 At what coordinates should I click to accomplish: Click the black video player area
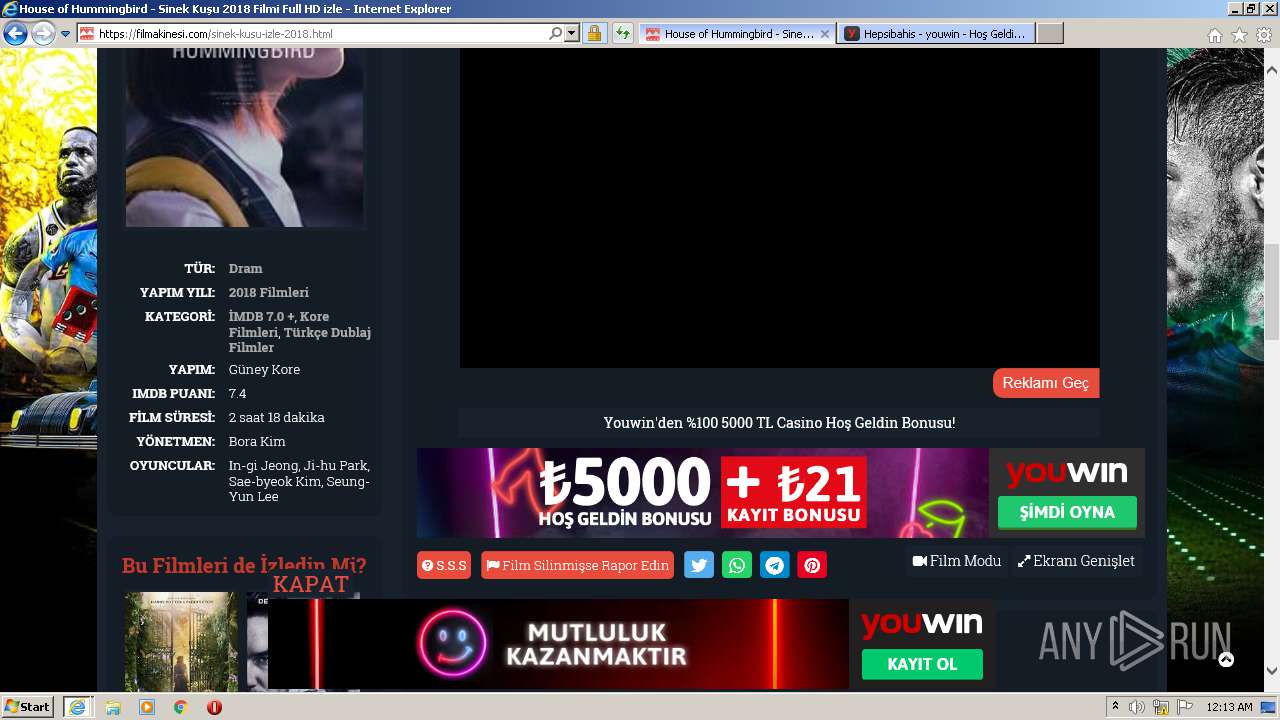(779, 208)
